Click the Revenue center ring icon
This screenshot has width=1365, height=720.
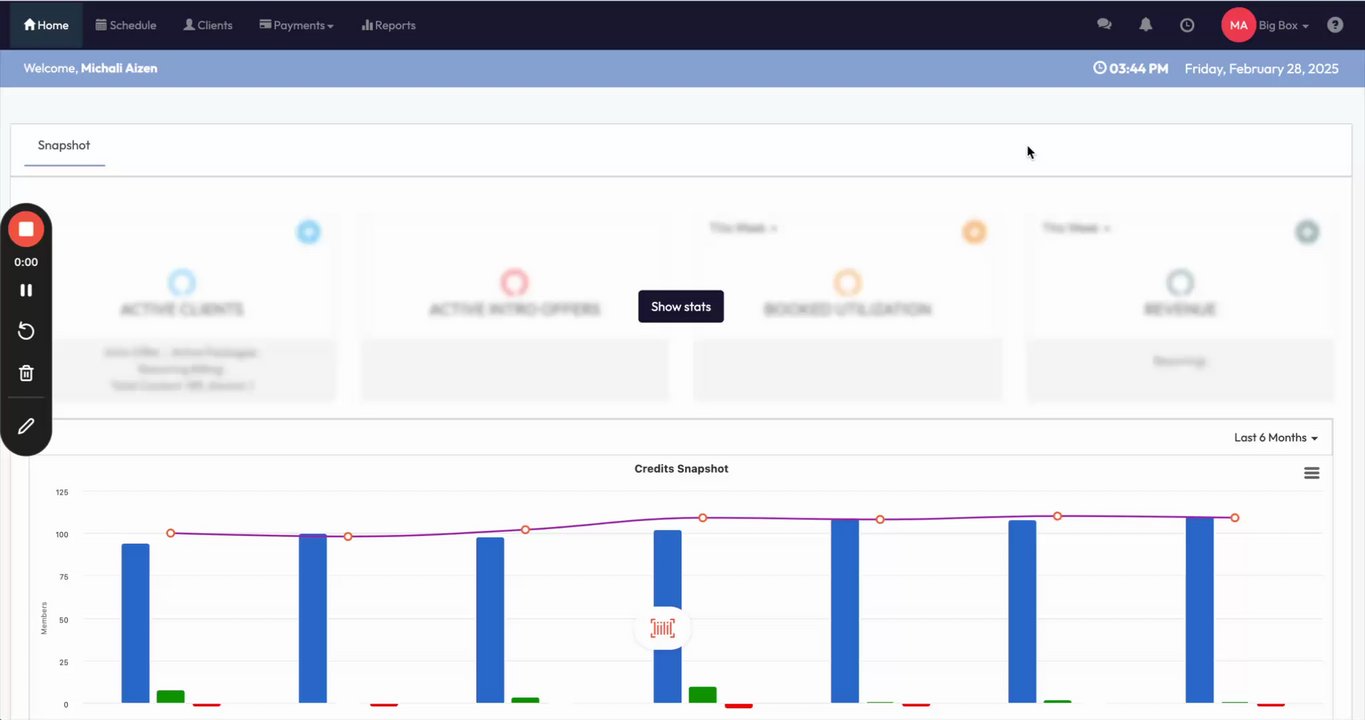click(1180, 282)
